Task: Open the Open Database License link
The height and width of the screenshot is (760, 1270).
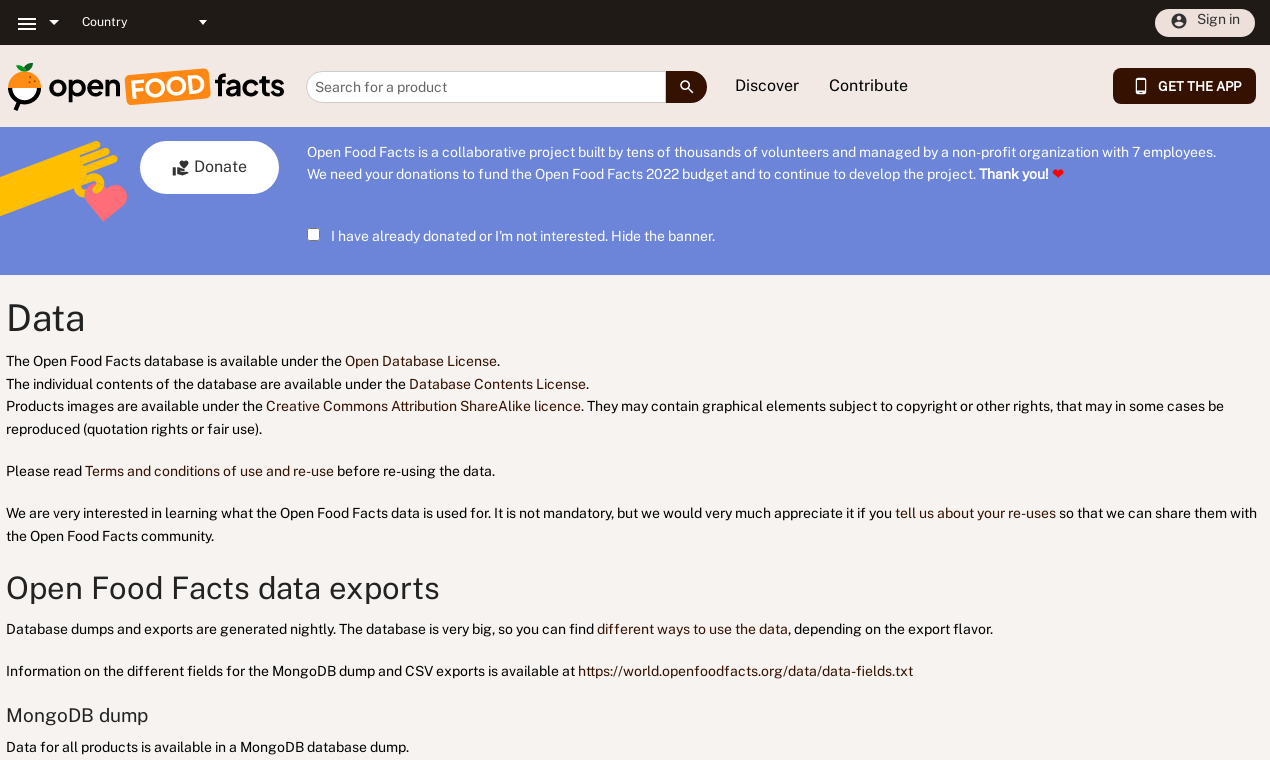Action: 420,360
